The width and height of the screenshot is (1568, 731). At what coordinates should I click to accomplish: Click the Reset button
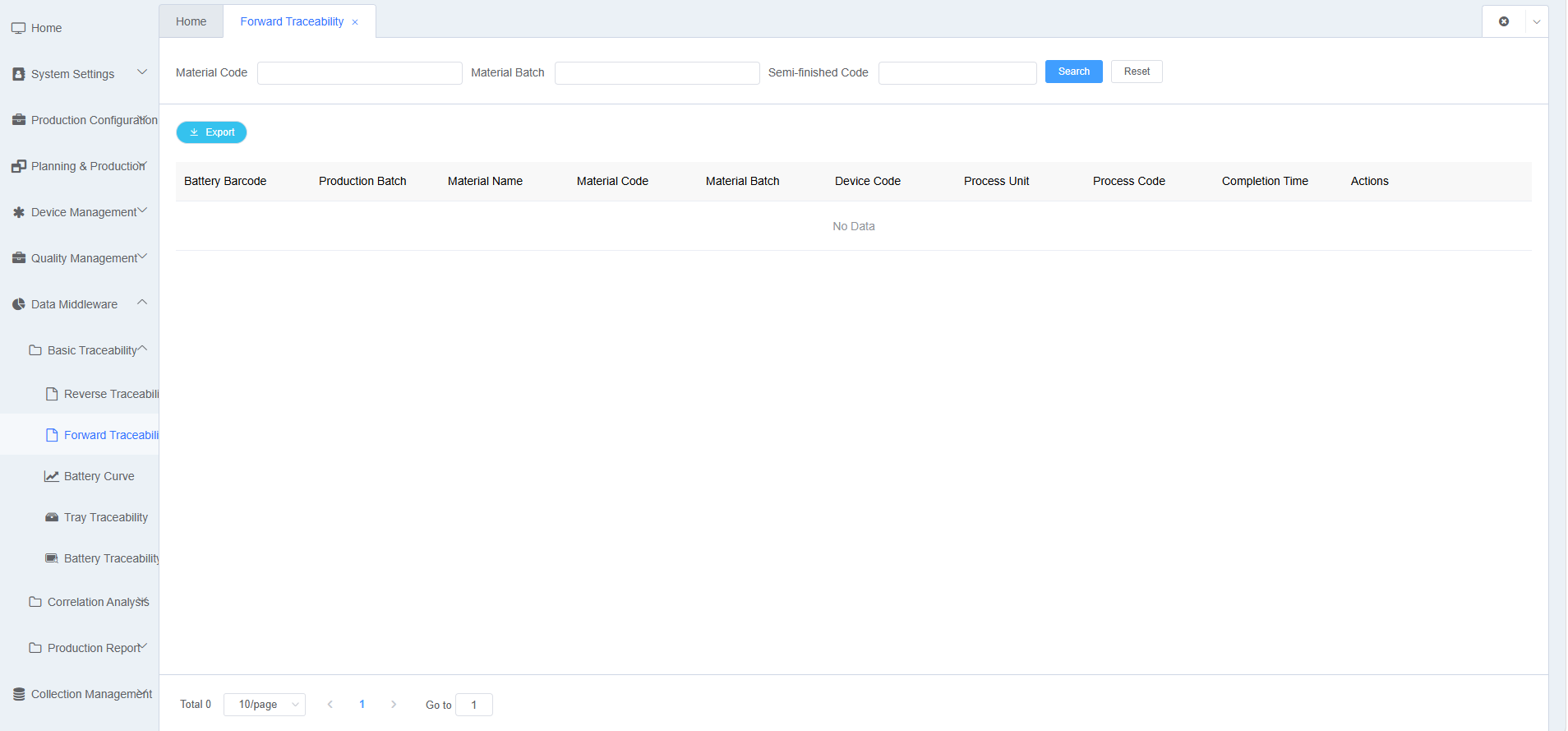[1137, 72]
